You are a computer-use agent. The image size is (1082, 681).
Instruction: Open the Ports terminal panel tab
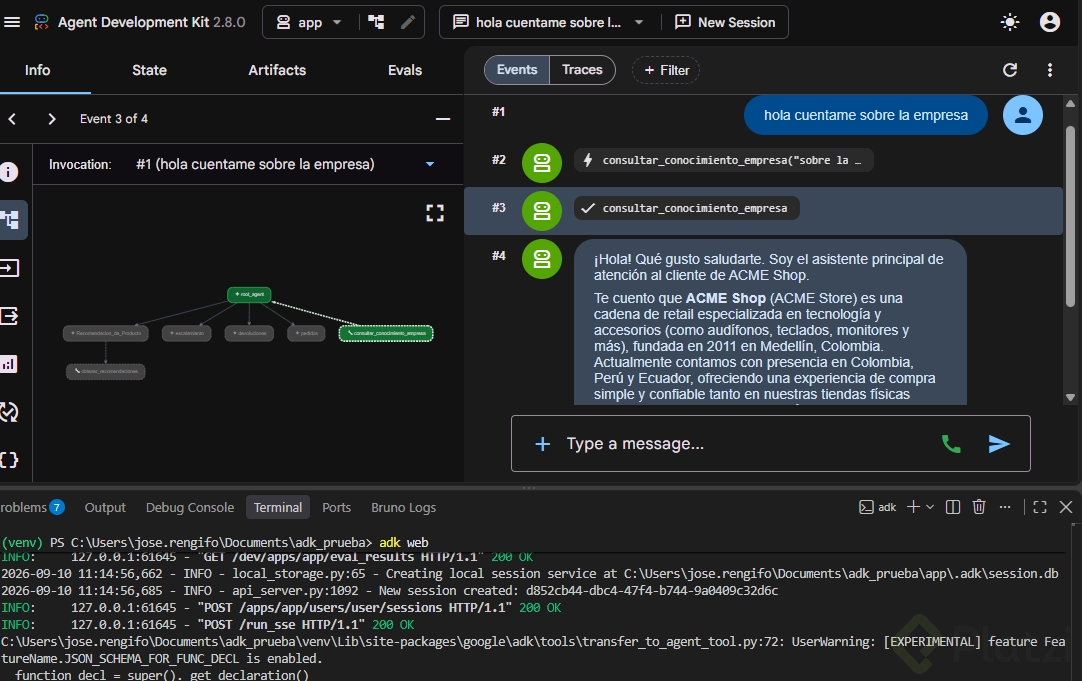[x=337, y=507]
